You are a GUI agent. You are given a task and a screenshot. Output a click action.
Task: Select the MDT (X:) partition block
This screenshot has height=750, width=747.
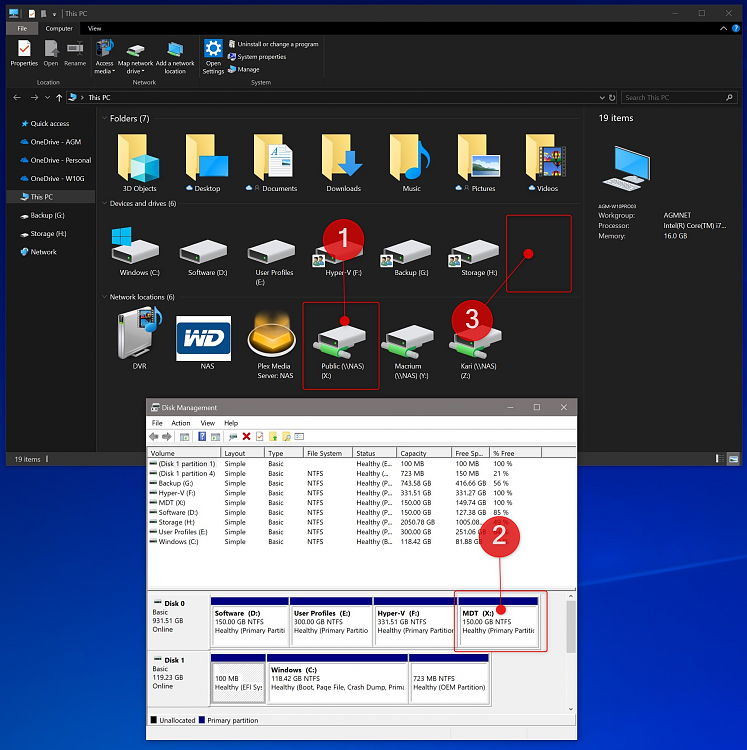[x=498, y=621]
